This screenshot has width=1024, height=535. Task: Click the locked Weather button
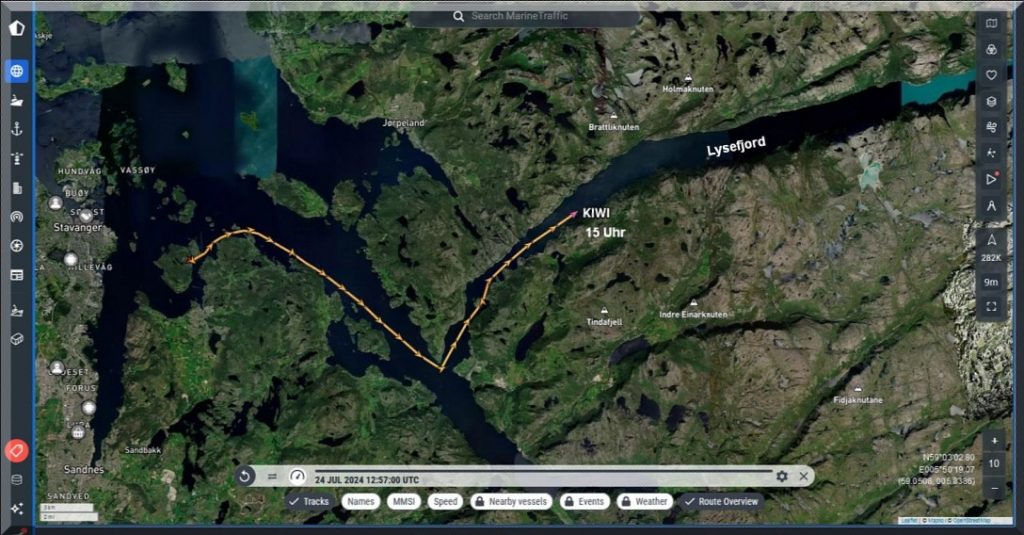click(642, 501)
